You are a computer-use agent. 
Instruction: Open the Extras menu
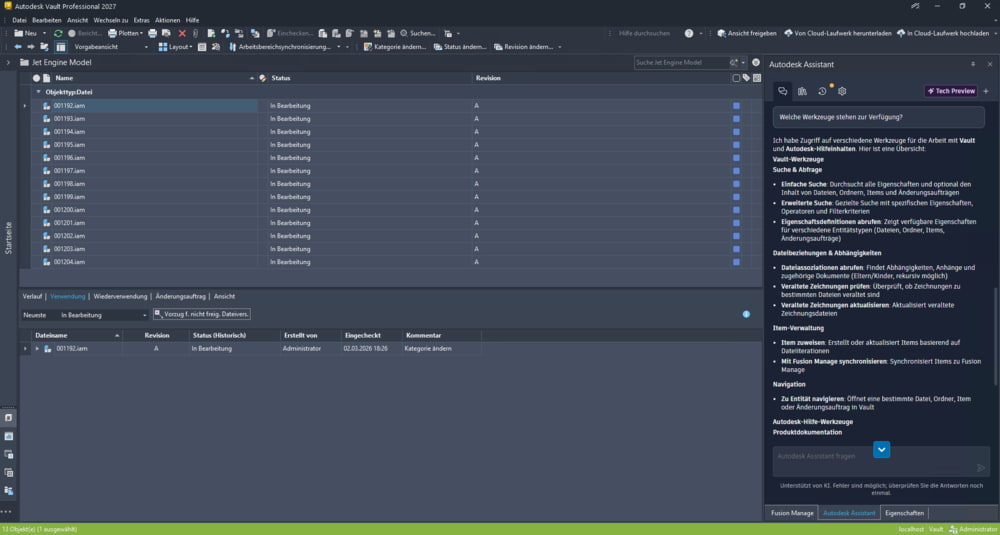(x=142, y=20)
